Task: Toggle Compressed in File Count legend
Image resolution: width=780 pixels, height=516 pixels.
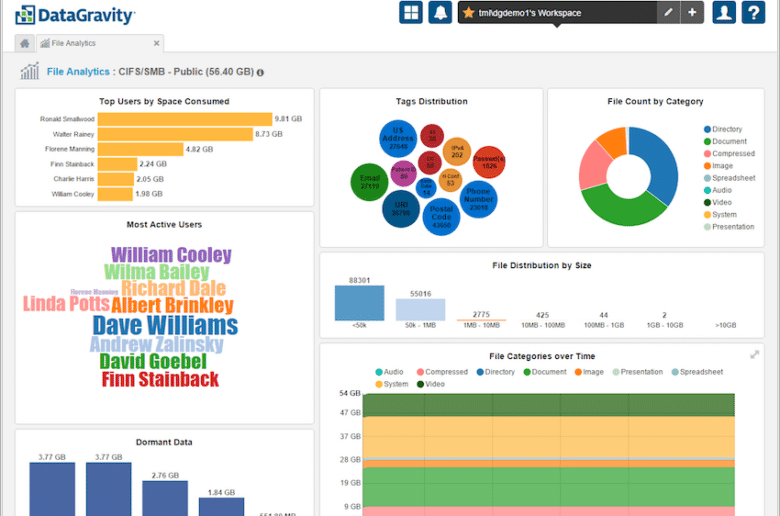Action: [x=729, y=154]
